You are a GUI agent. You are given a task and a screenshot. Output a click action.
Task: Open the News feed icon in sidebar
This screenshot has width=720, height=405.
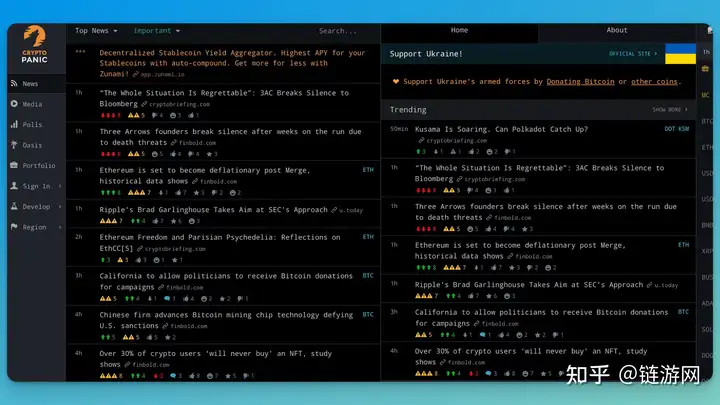click(x=14, y=84)
